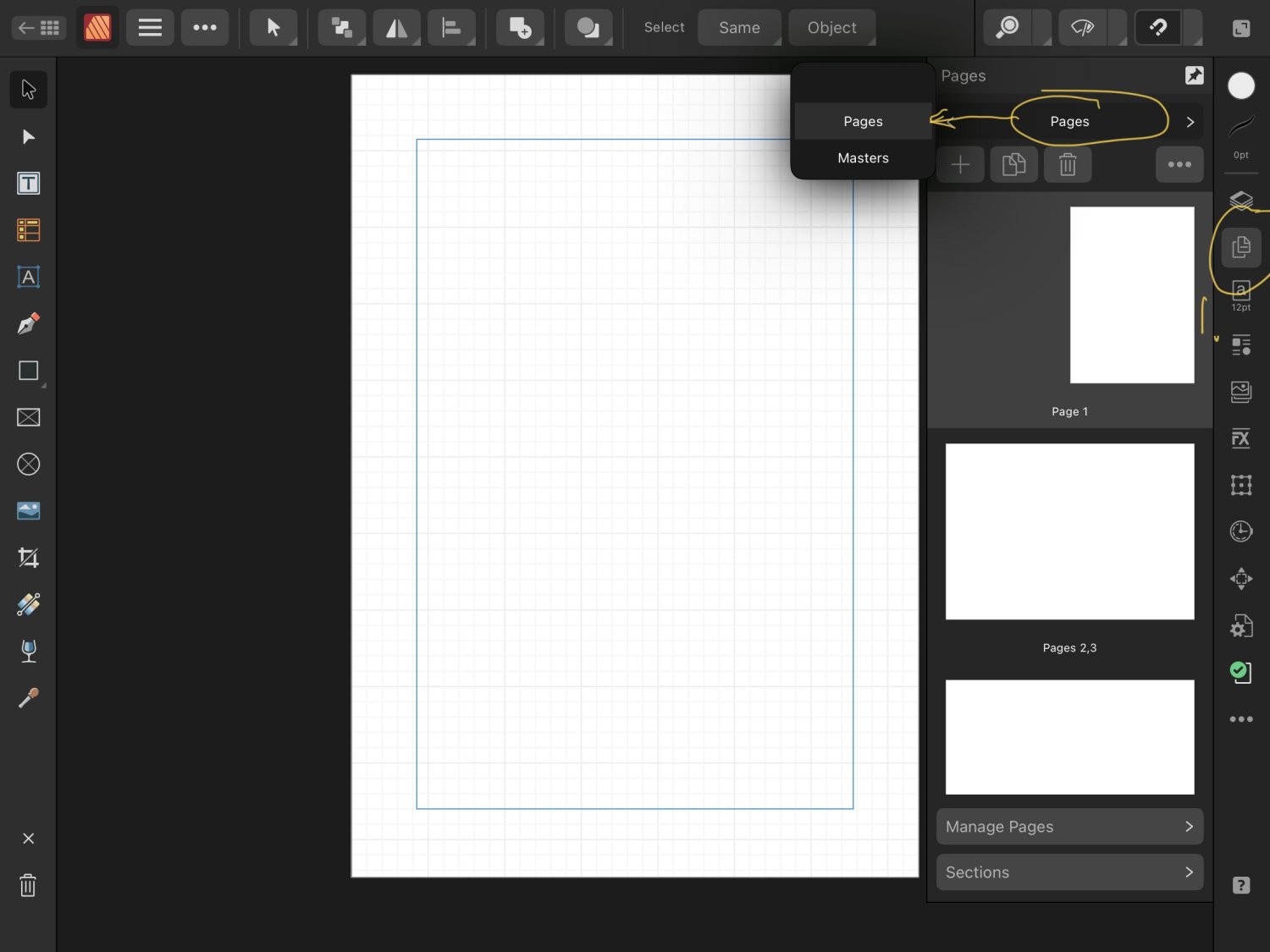The width and height of the screenshot is (1270, 952).
Task: Select the Frame Text tool
Action: [x=28, y=184]
